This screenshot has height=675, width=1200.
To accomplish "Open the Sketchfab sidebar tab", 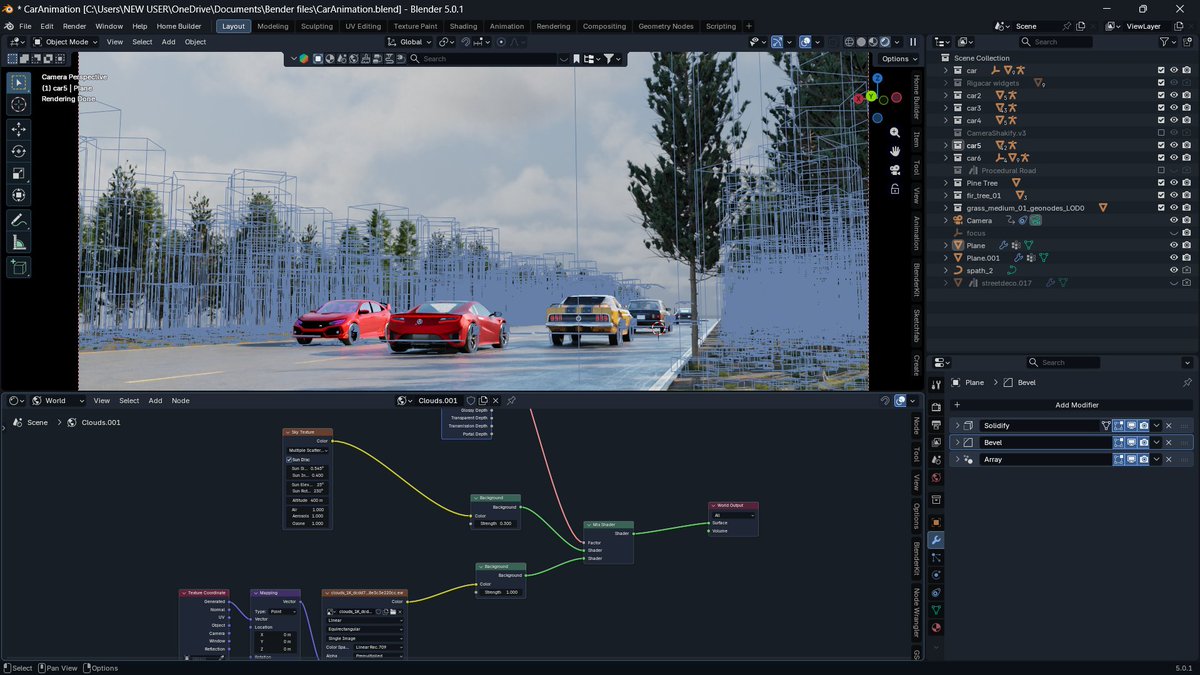I will click(x=916, y=327).
